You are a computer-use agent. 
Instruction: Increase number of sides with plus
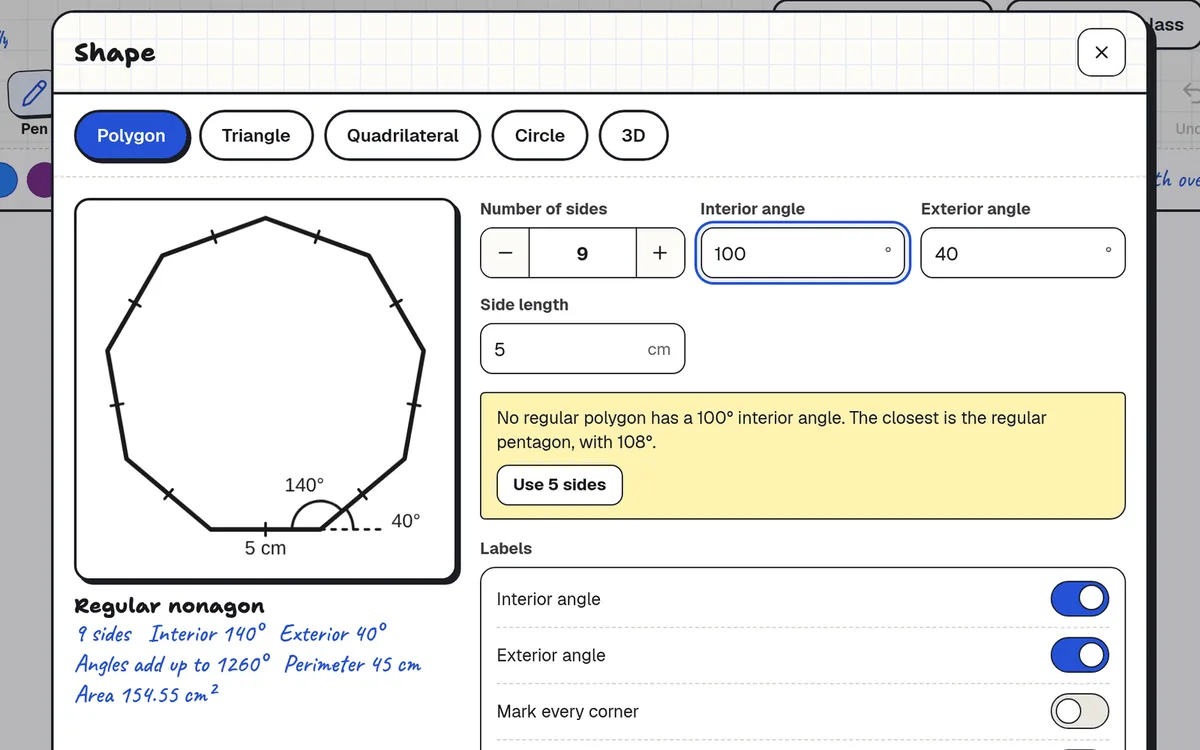(x=660, y=253)
